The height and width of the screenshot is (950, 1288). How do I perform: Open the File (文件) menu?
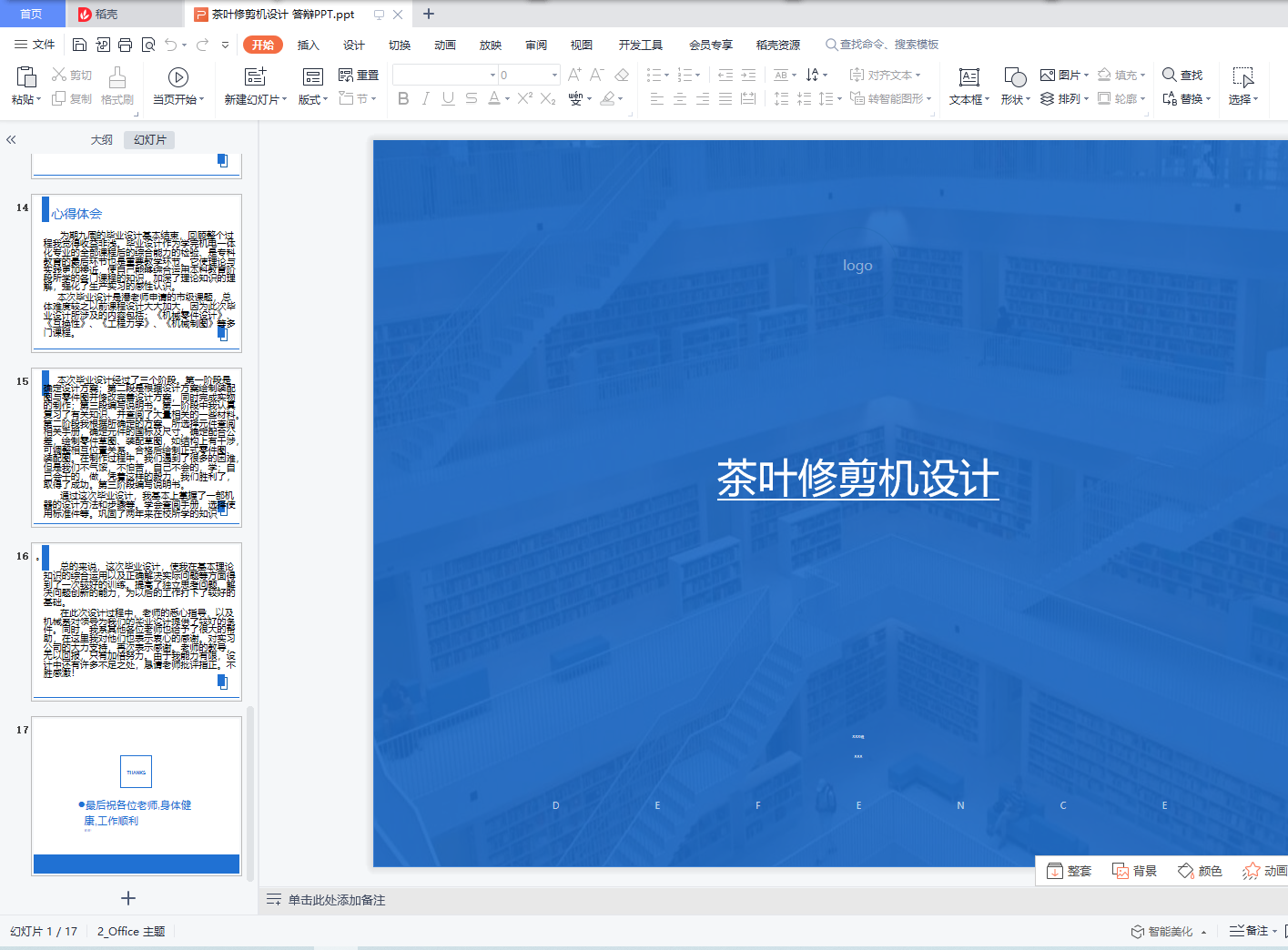click(35, 45)
